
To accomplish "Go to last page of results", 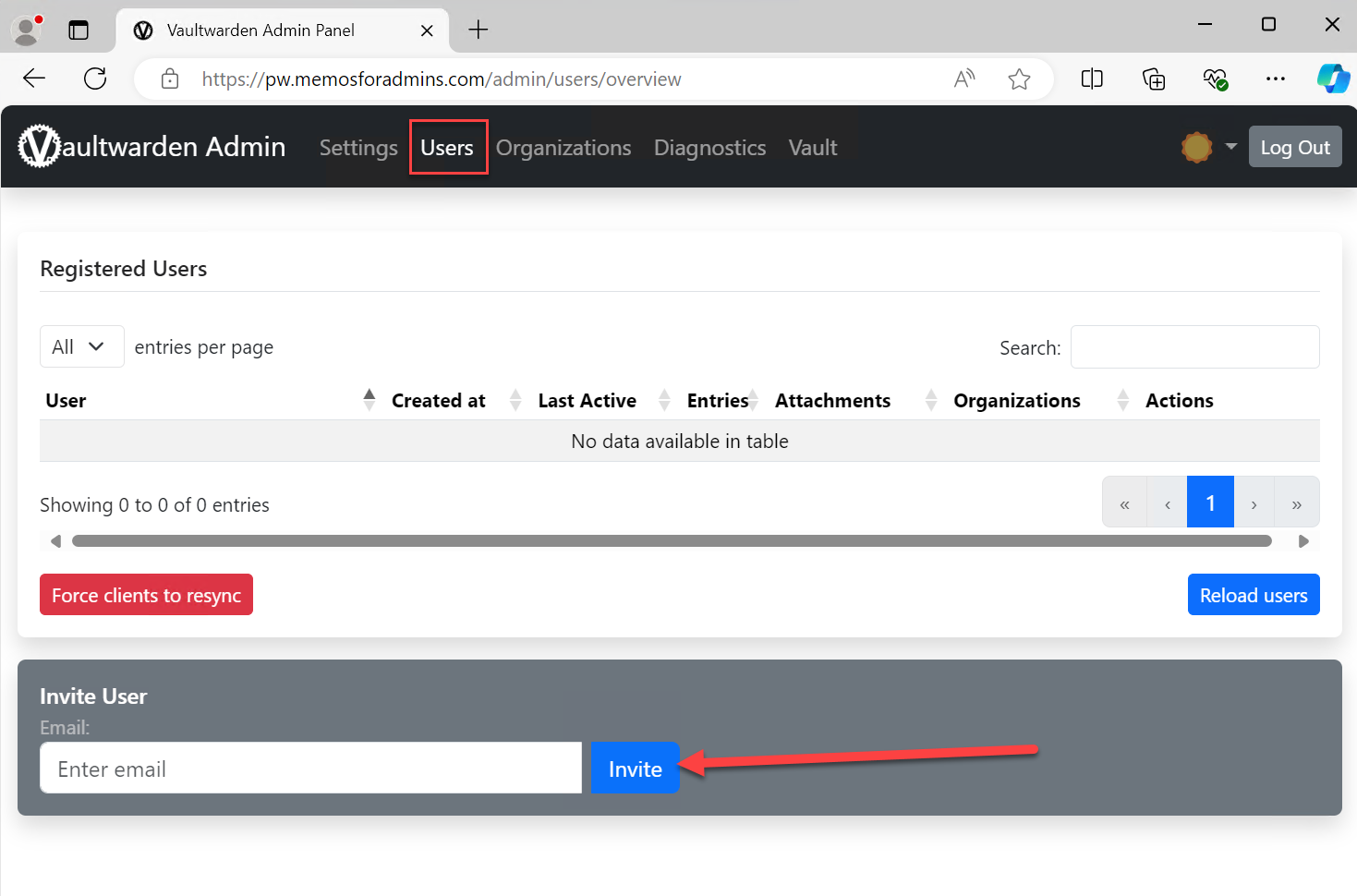I will (1296, 503).
